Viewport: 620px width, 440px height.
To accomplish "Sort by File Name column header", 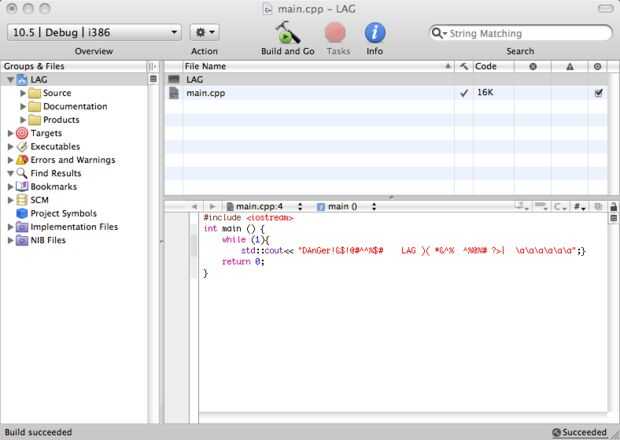I will 318,66.
